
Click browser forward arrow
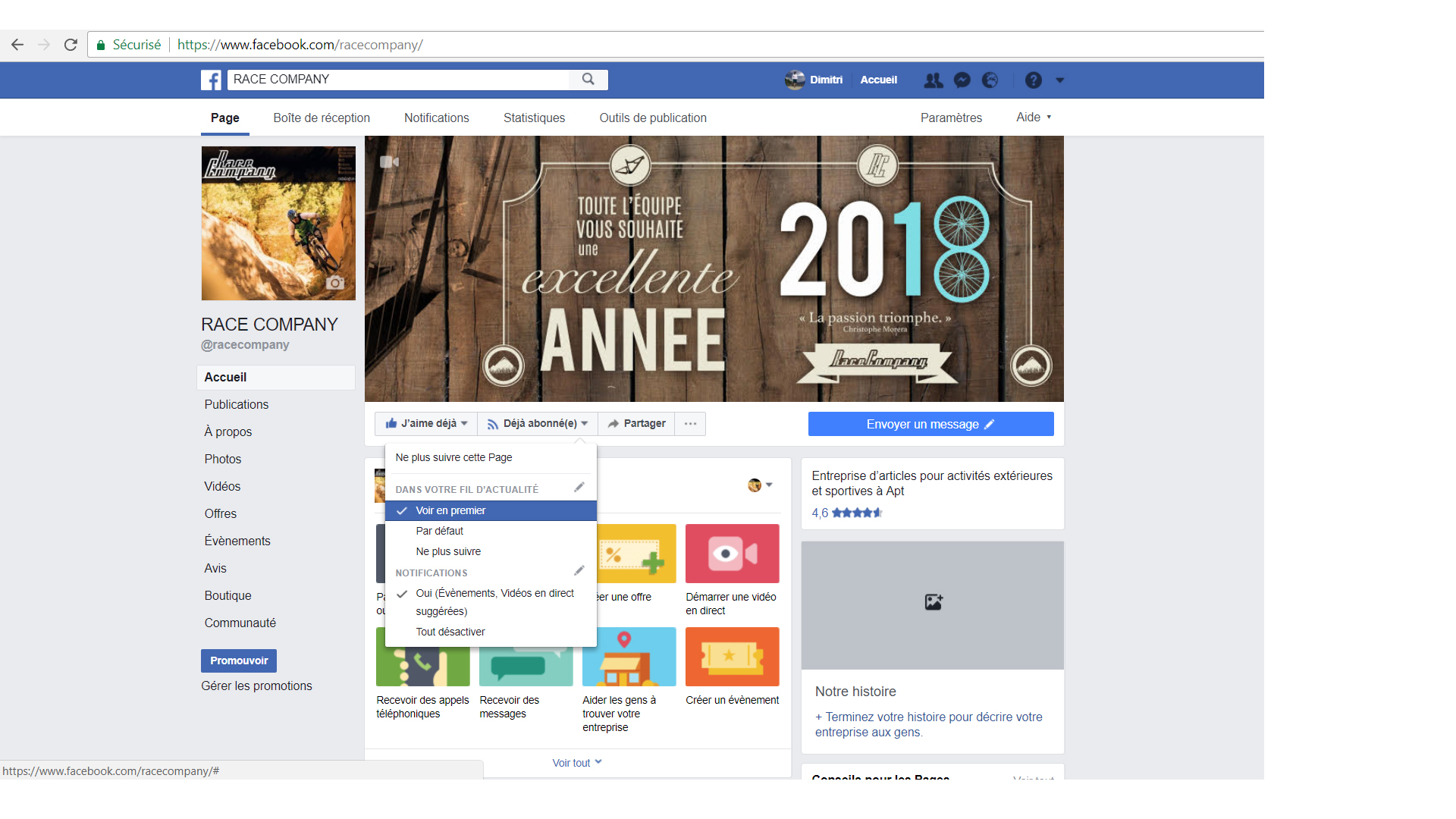(44, 45)
